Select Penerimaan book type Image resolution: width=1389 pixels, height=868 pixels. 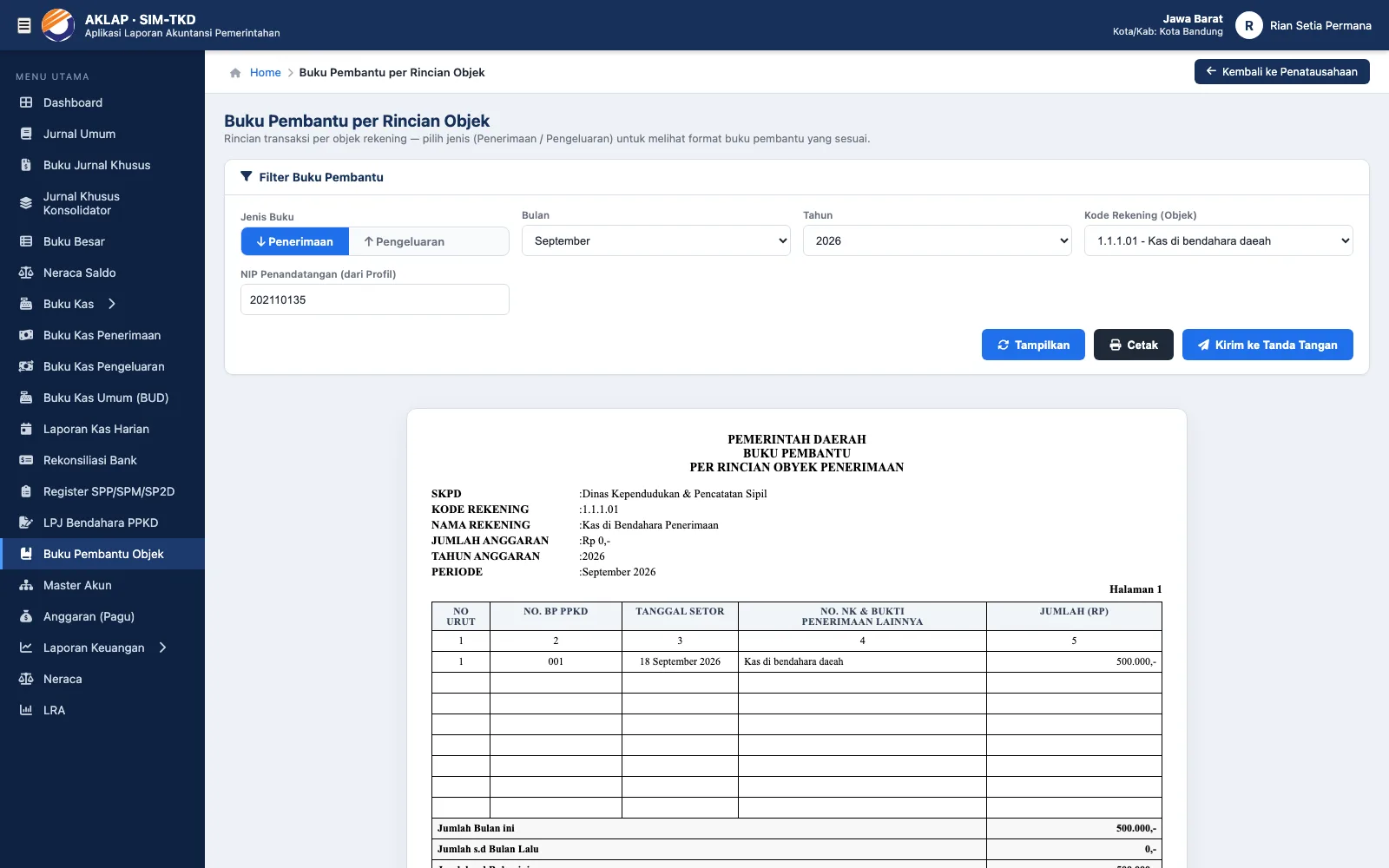[295, 241]
